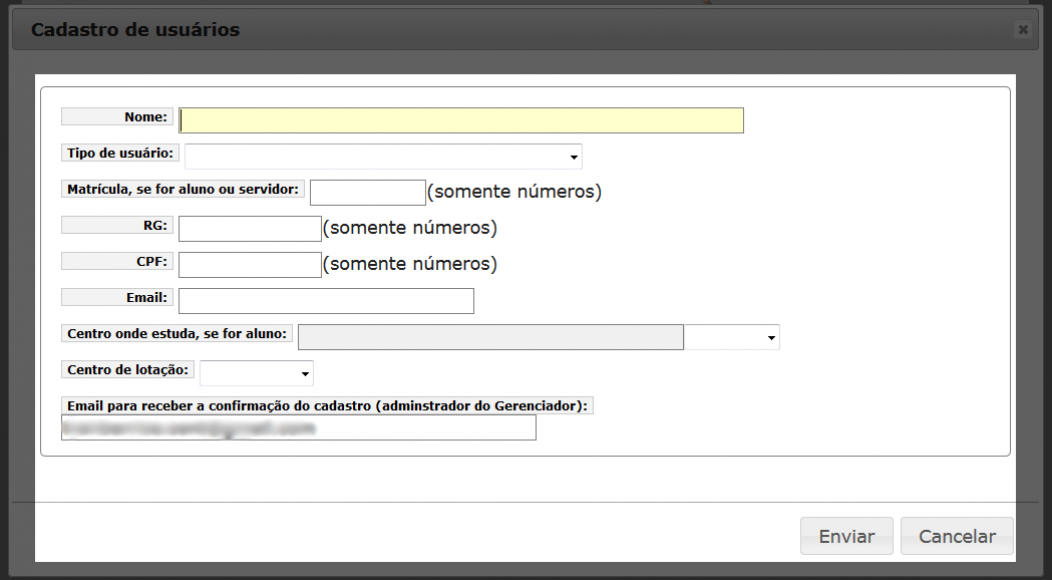Click the Email text field
Image resolution: width=1052 pixels, height=580 pixels.
[x=325, y=300]
